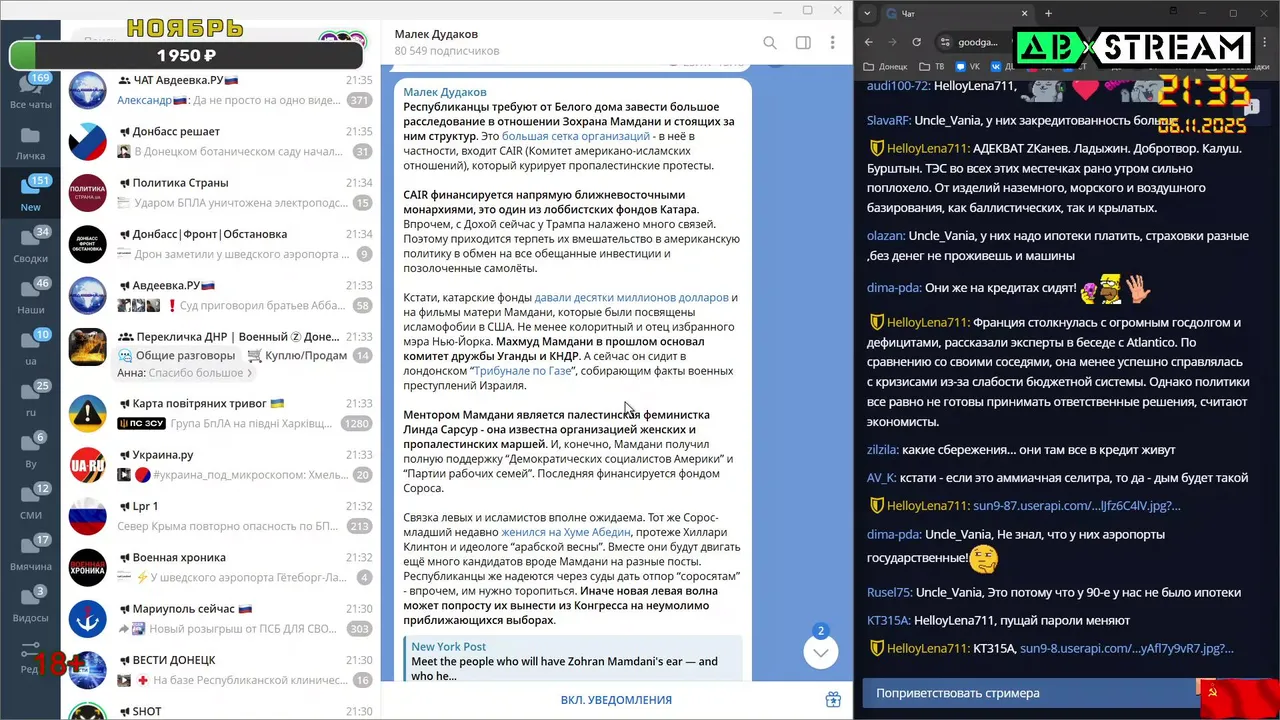The image size is (1280, 720).
Task: Click Украина.ру channel avatar
Action: [x=88, y=465]
